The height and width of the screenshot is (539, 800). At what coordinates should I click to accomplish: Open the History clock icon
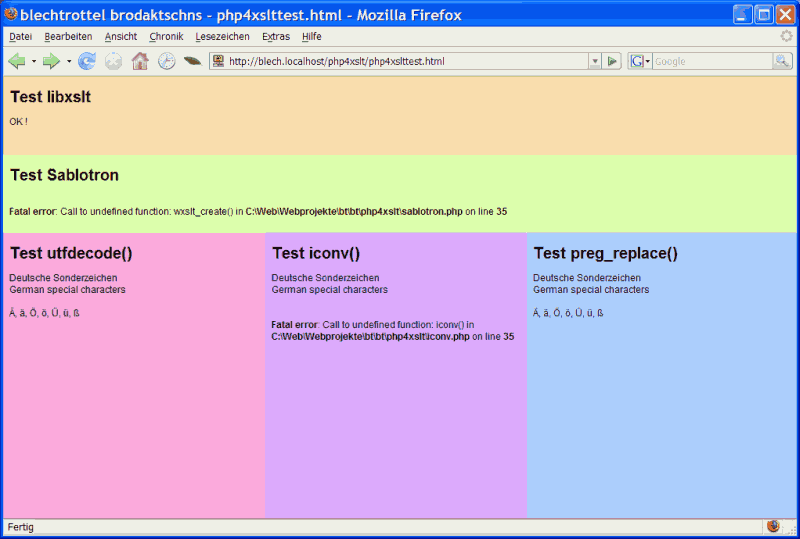click(x=166, y=61)
